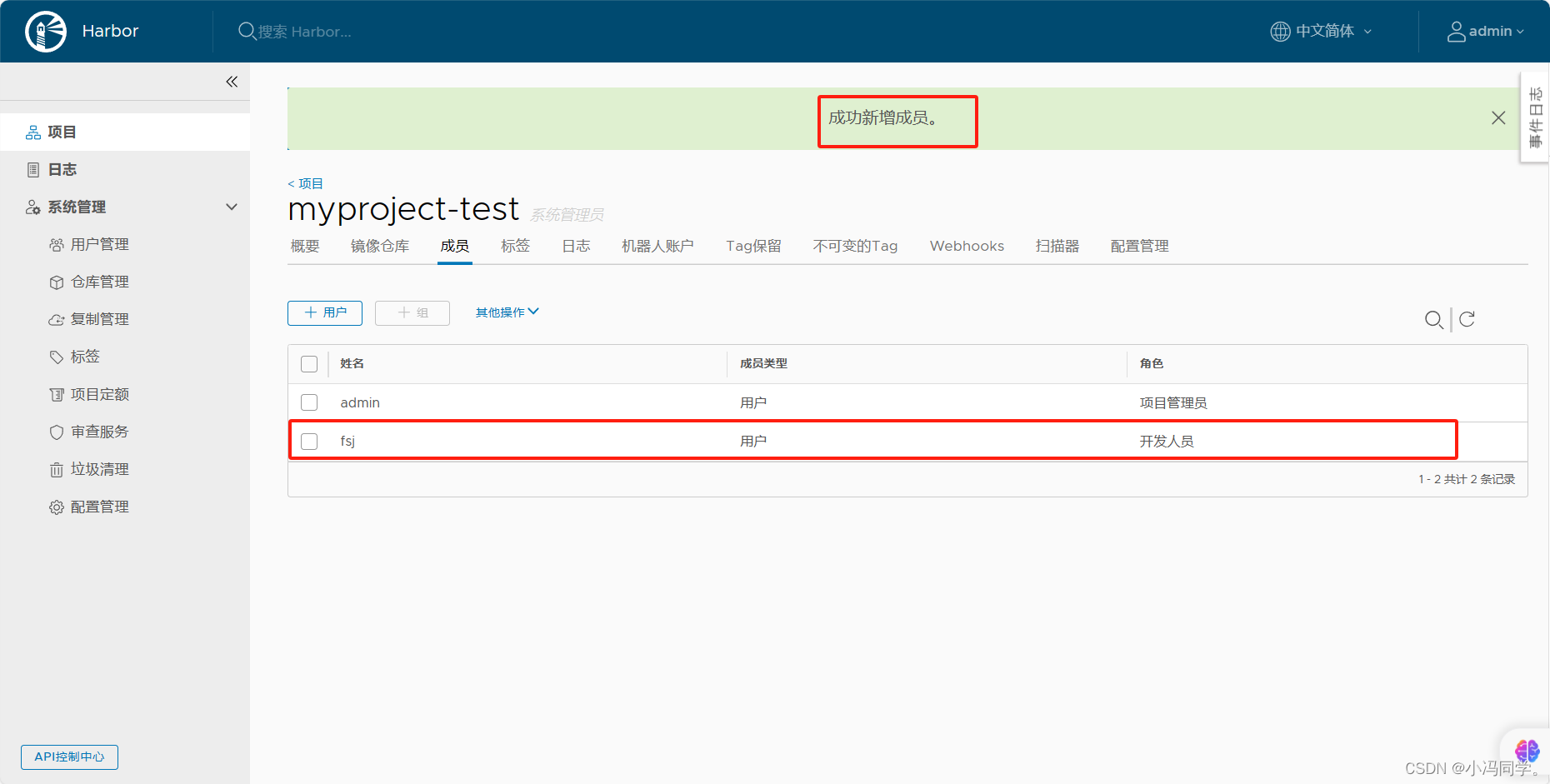Open the Webhooks tab
Viewport: 1550px width, 784px height.
pyautogui.click(x=967, y=246)
